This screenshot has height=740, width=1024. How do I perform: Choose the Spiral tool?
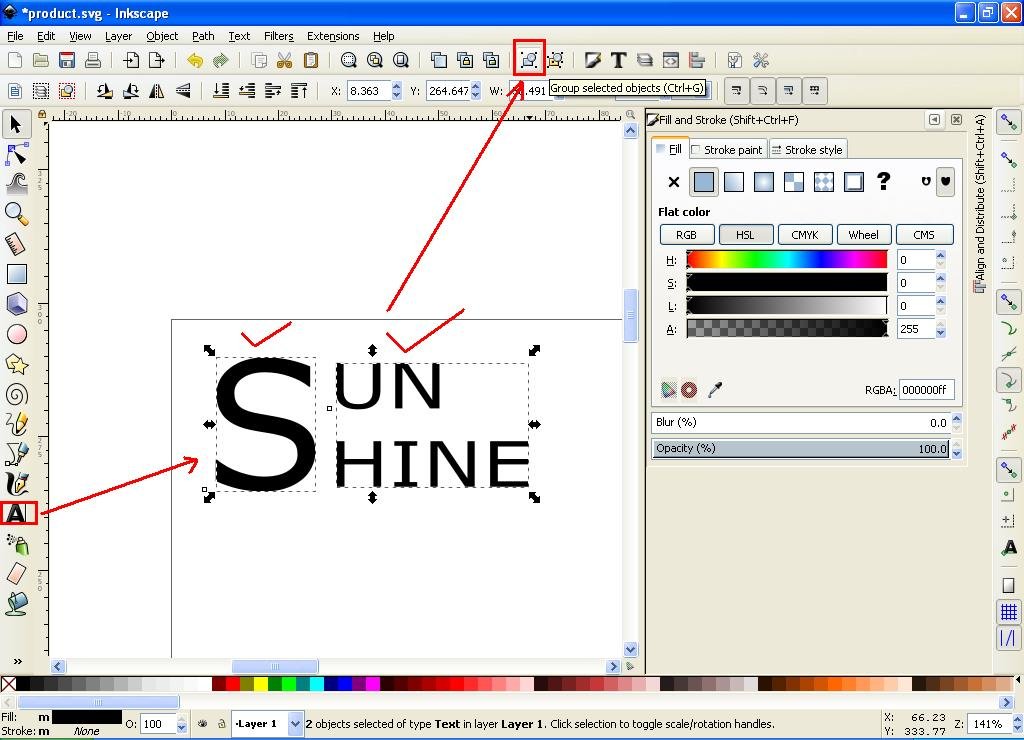tap(17, 394)
